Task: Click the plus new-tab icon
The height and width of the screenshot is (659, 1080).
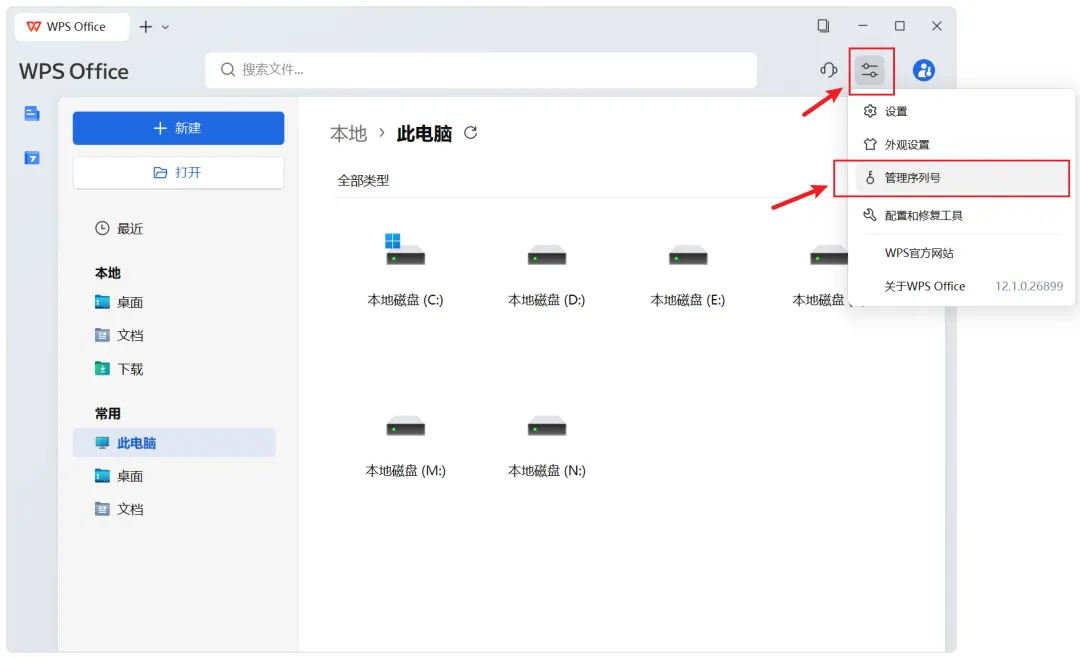Action: coord(145,27)
